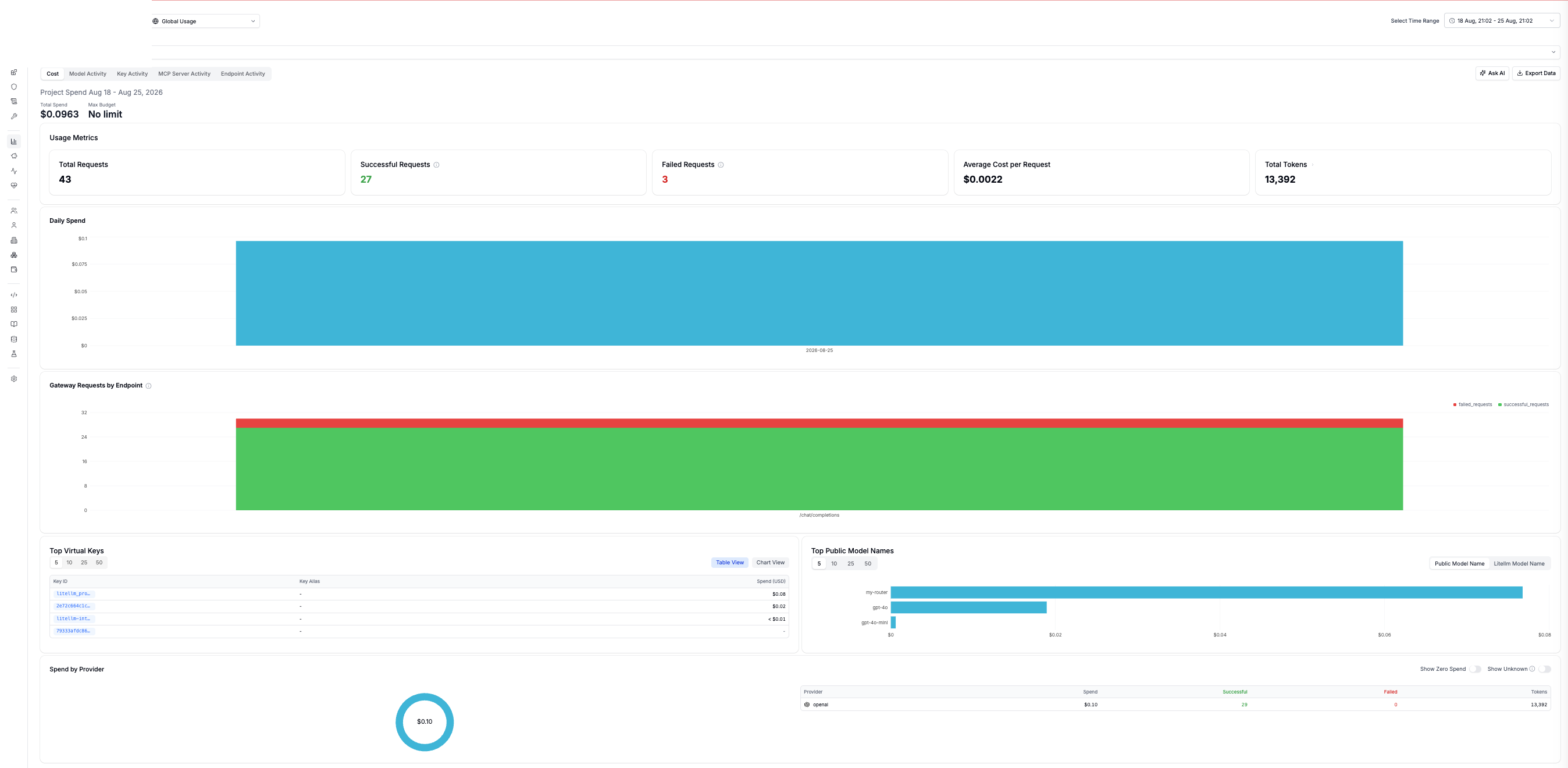Switch to the Model Activity tab

(88, 74)
